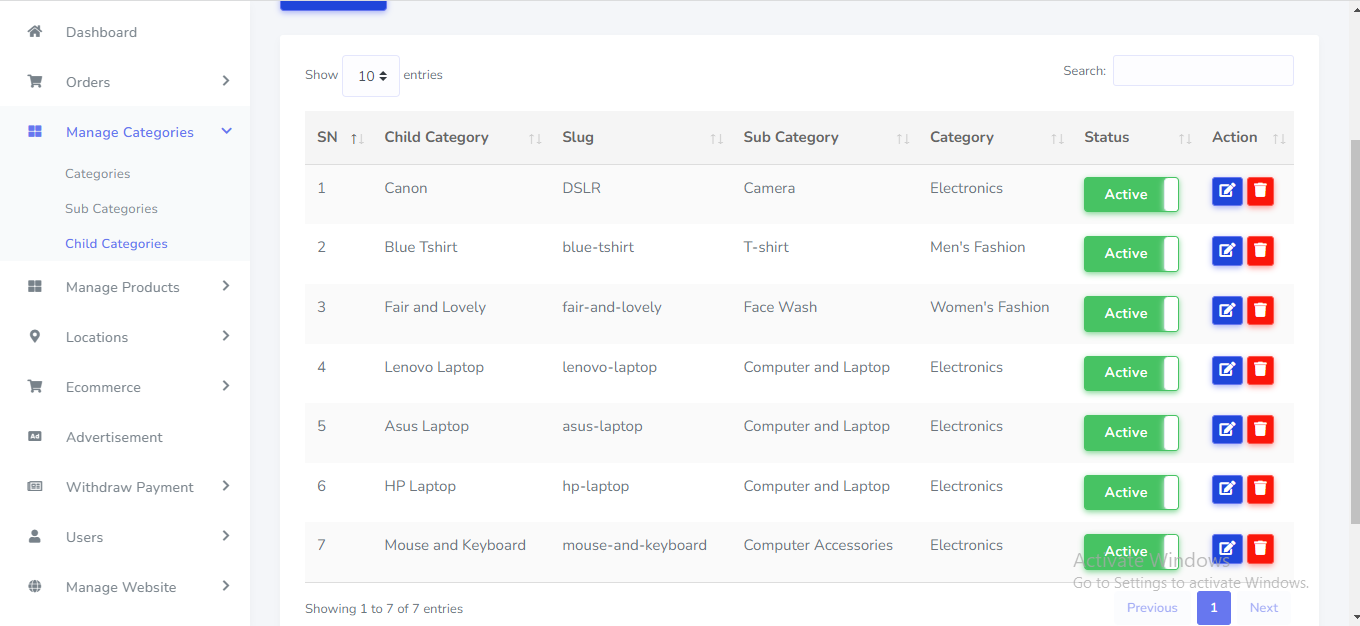Click page 1 pagination button
This screenshot has height=626, width=1360.
tap(1213, 608)
